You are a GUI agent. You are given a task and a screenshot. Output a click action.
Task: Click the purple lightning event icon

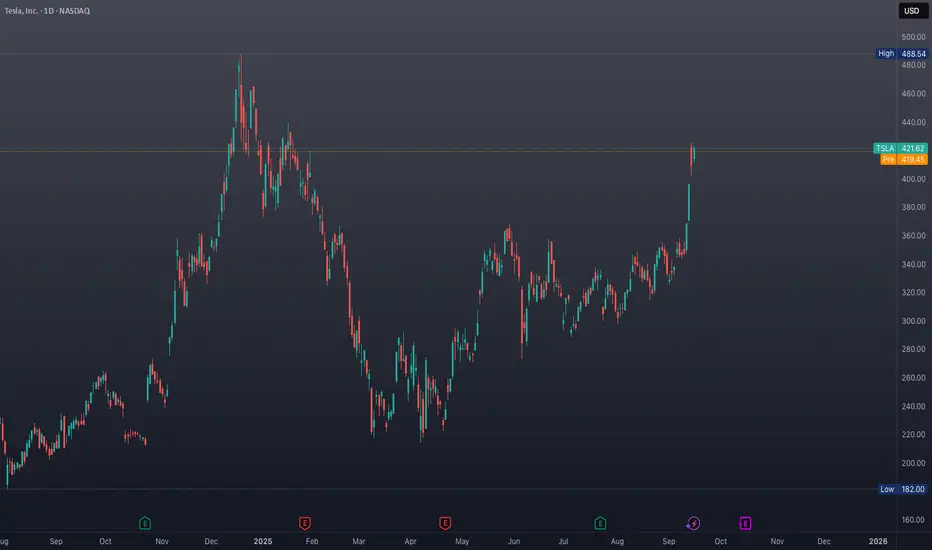pos(693,523)
